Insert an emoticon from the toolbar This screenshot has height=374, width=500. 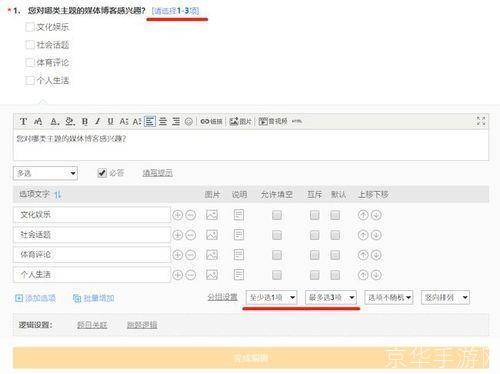pyautogui.click(x=189, y=121)
